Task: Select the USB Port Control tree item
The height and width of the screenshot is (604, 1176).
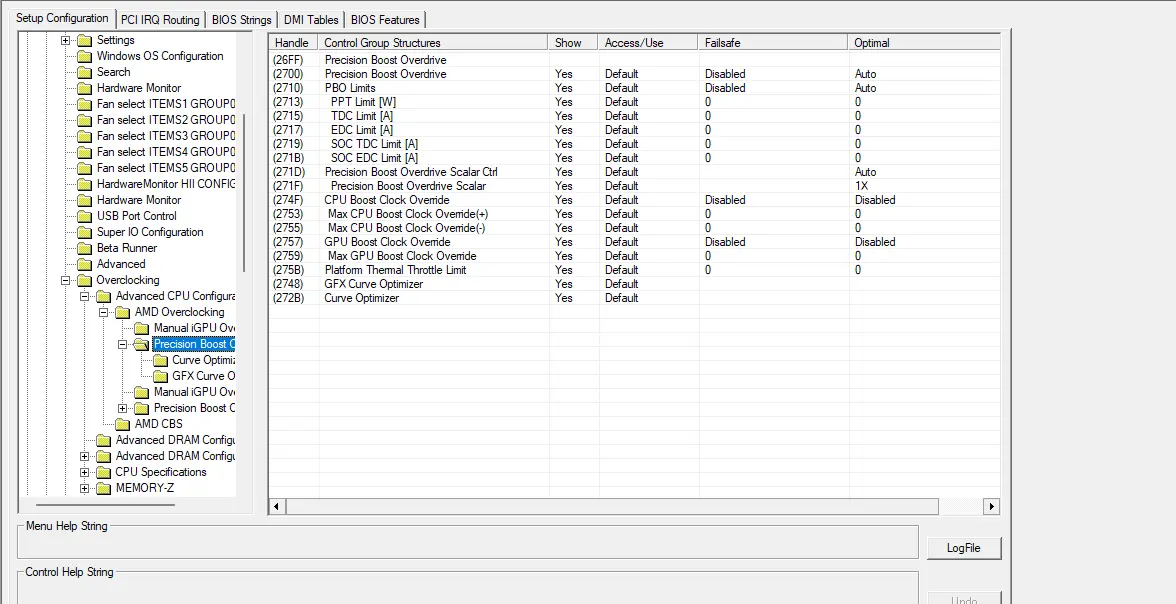Action: [x=136, y=216]
